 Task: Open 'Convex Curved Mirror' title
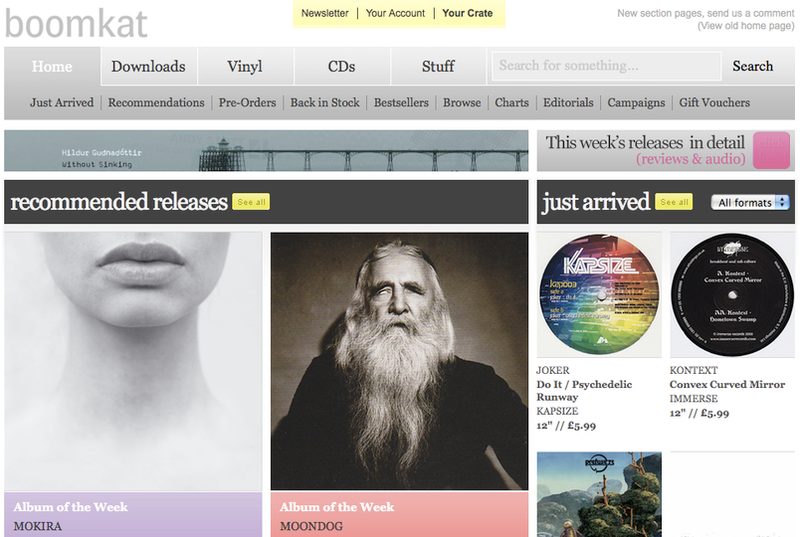point(728,385)
